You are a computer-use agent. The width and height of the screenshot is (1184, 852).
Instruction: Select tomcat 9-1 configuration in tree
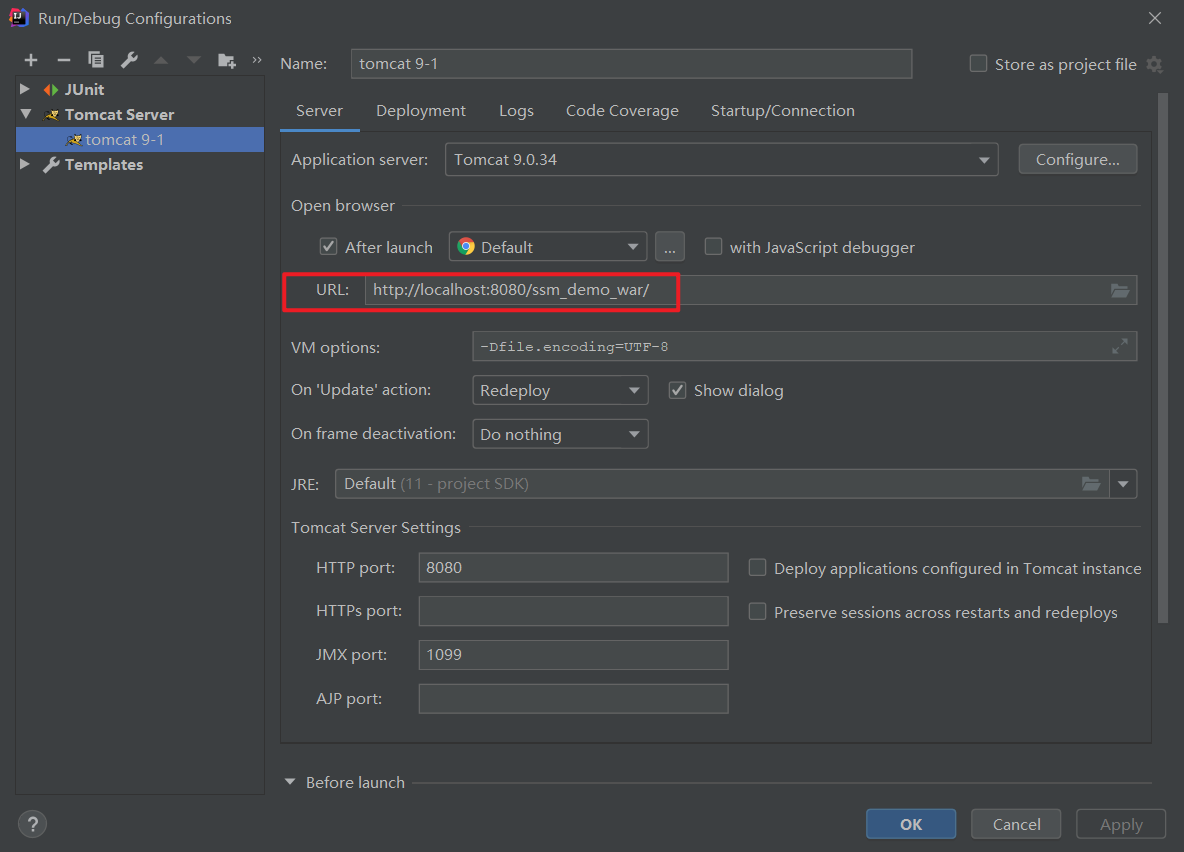pos(140,140)
